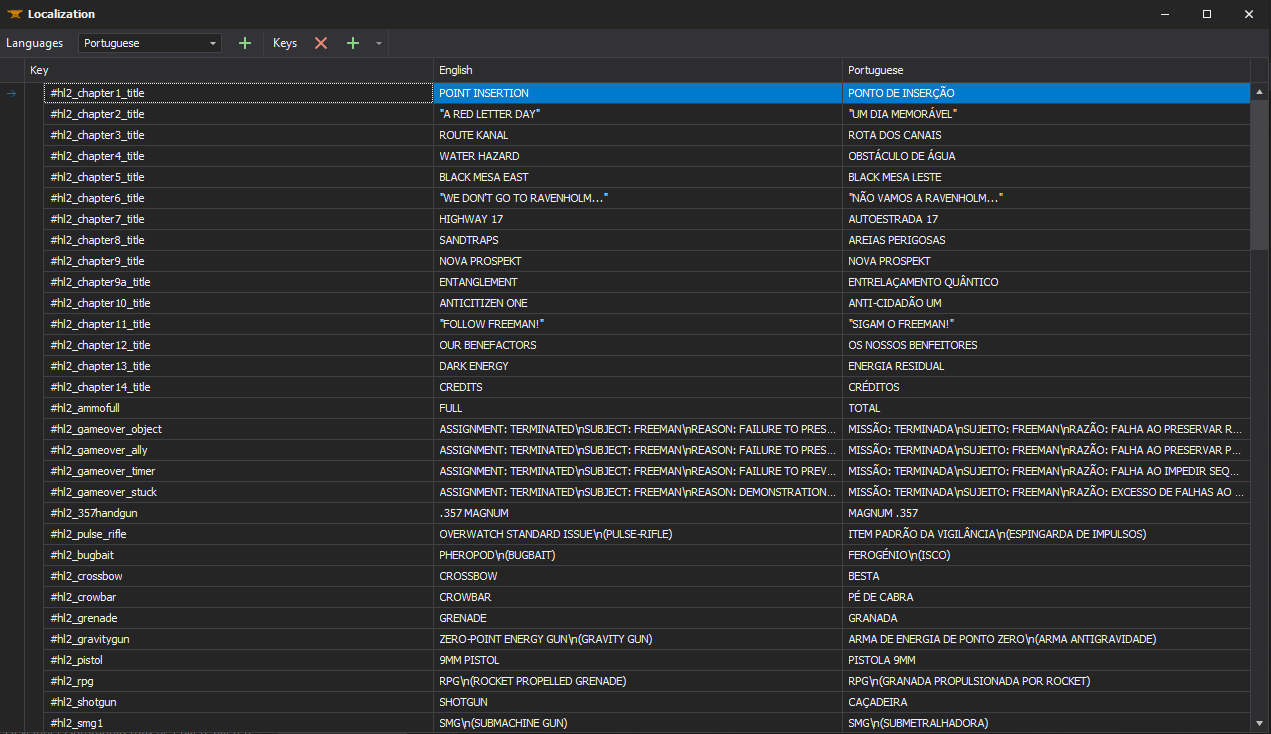Click the Languages label in the toolbar
The width and height of the screenshot is (1271, 734).
(x=35, y=43)
